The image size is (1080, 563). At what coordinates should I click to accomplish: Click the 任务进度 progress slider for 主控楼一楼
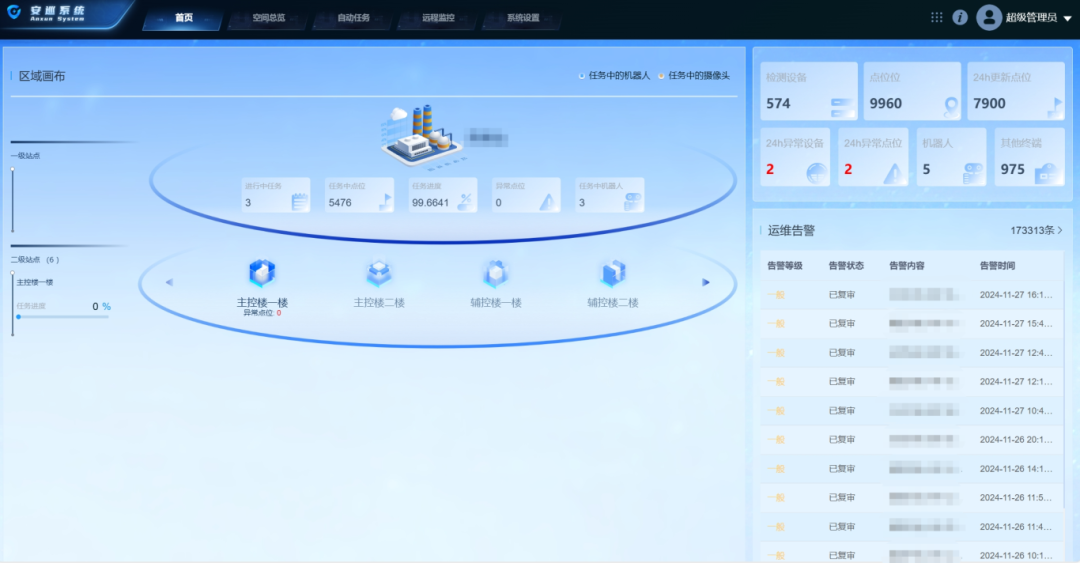pyautogui.click(x=62, y=317)
